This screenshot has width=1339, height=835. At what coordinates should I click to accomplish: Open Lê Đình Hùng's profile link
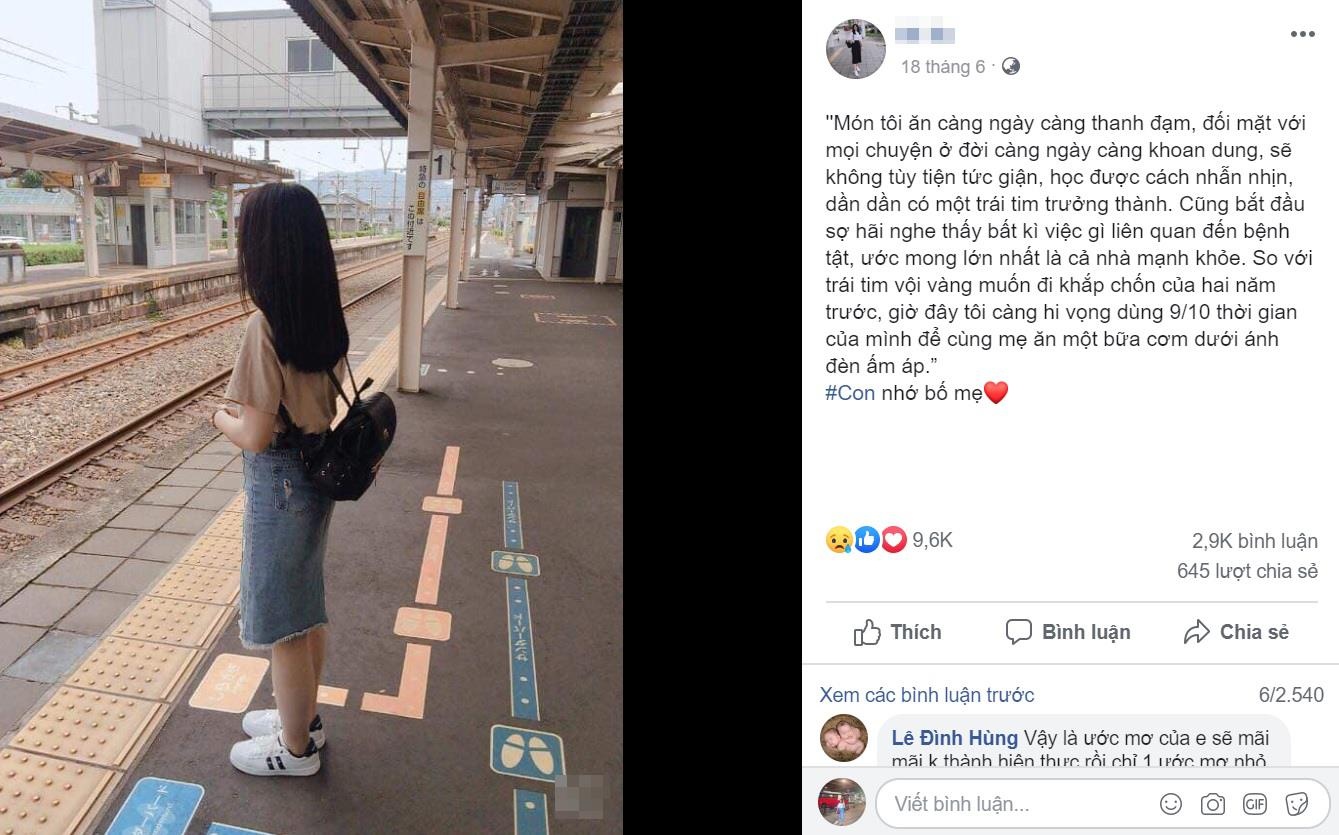coord(954,738)
